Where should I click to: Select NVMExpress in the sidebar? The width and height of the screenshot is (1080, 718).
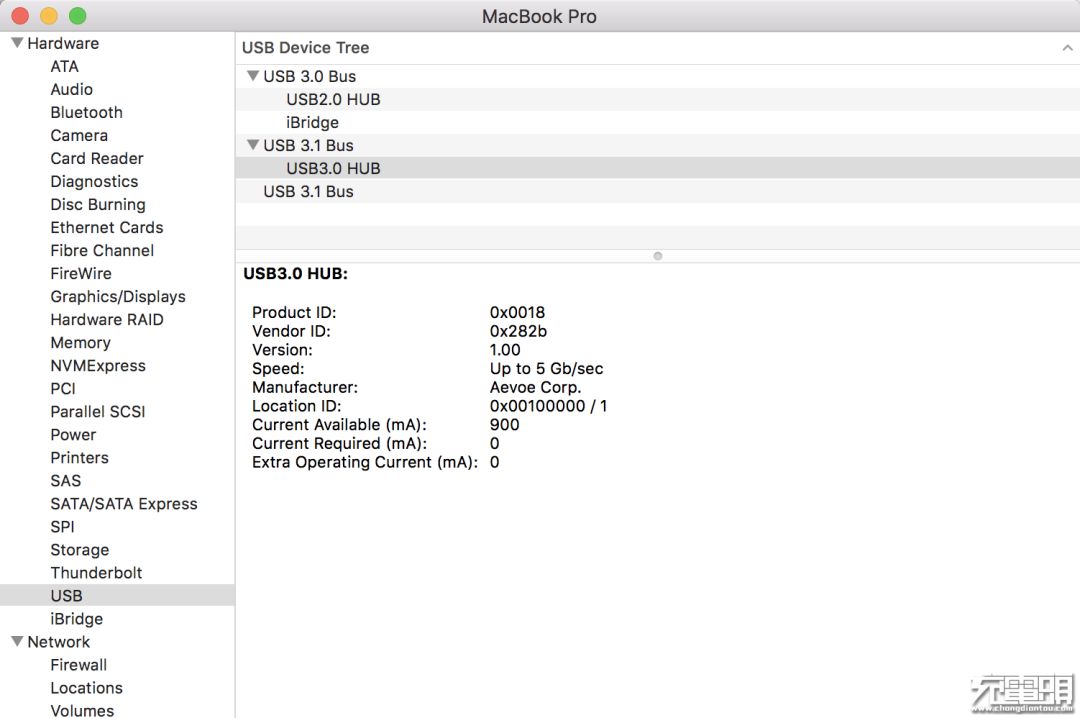pos(98,366)
